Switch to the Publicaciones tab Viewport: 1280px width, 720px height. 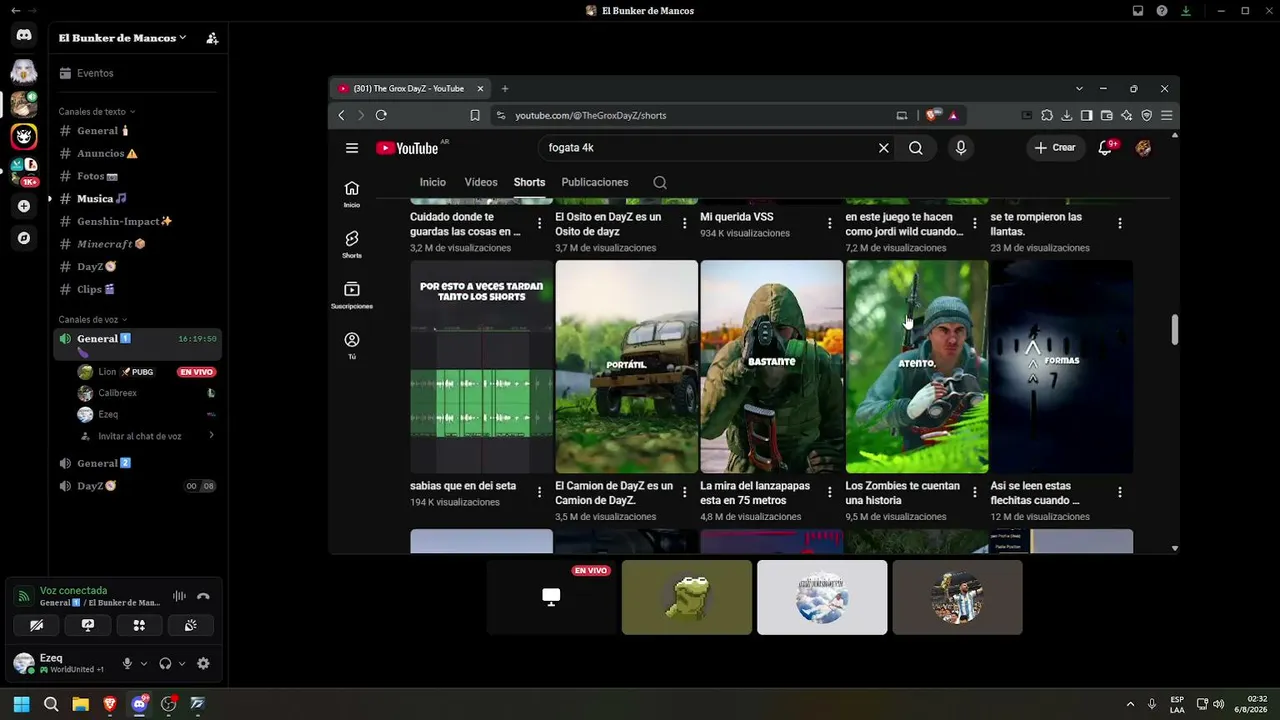coord(595,183)
